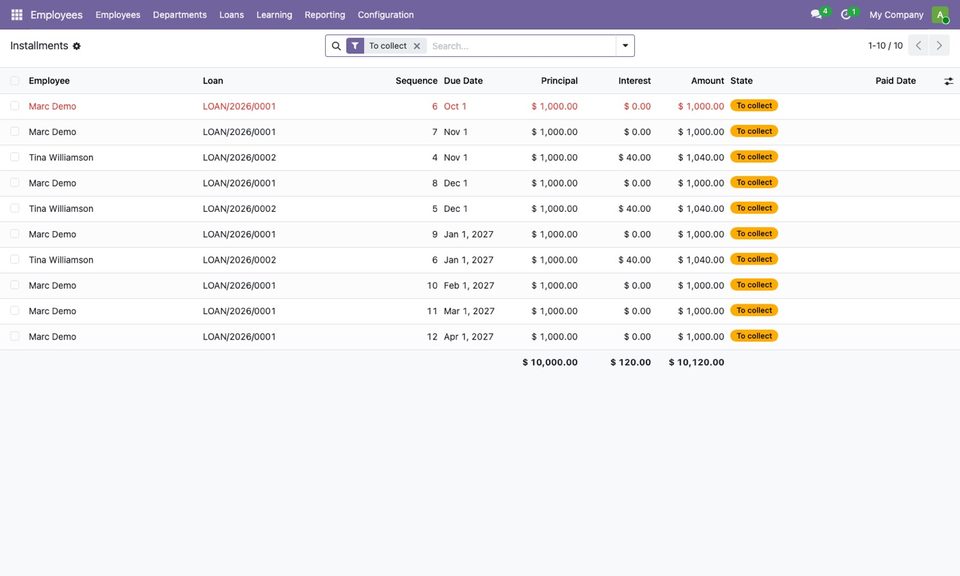The width and height of the screenshot is (960, 576).
Task: Open optional columns settings icon
Action: click(948, 81)
